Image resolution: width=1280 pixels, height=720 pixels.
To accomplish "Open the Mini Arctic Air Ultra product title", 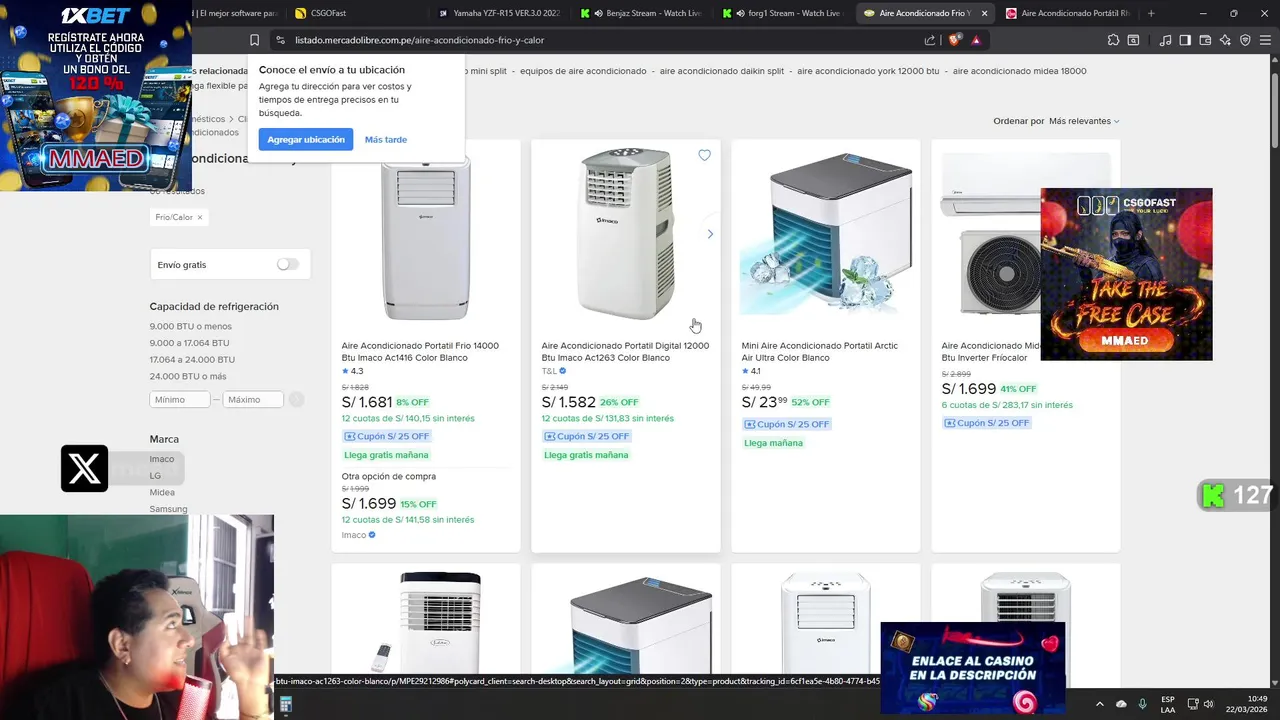I will point(820,352).
